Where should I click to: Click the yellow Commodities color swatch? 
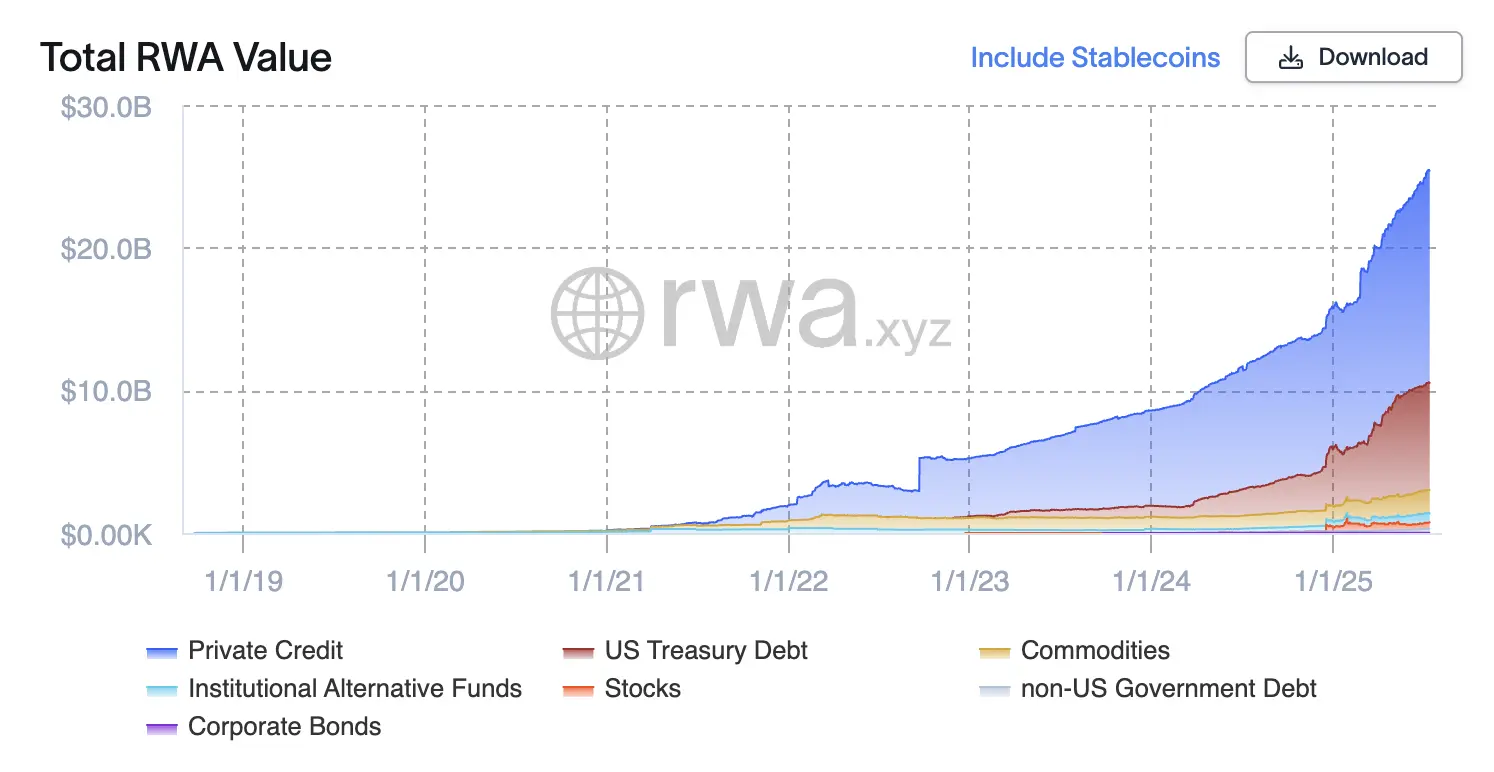[994, 653]
